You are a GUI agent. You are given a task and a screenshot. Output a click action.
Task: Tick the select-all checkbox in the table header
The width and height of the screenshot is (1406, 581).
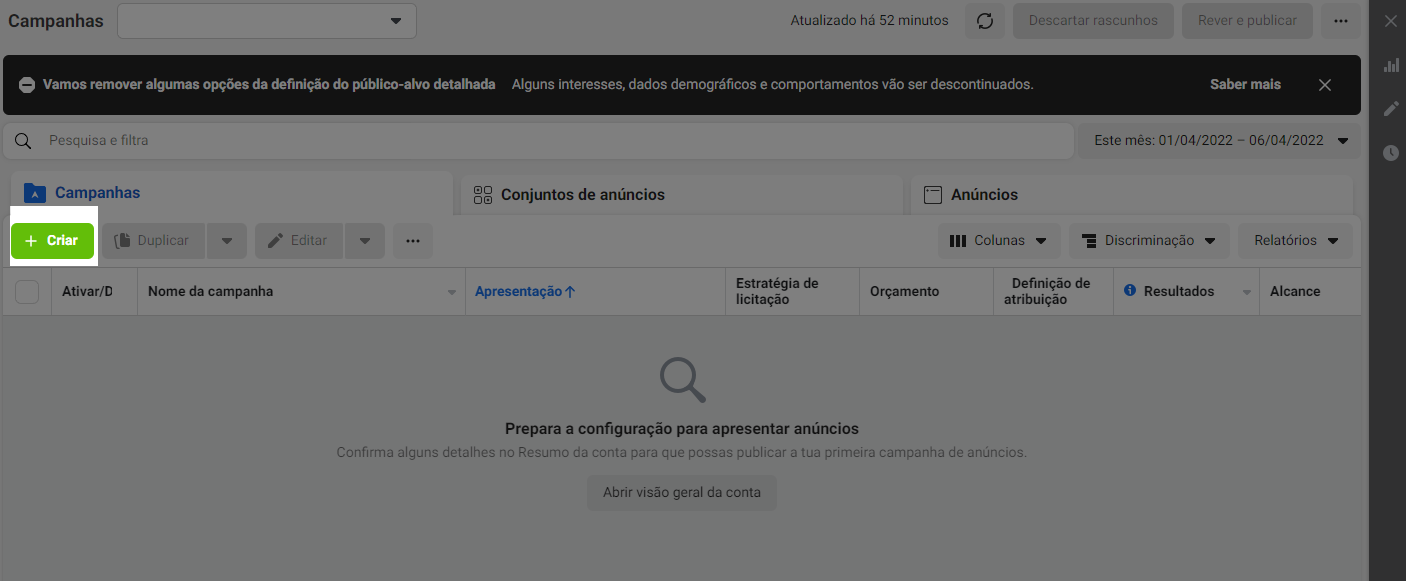pyautogui.click(x=27, y=292)
